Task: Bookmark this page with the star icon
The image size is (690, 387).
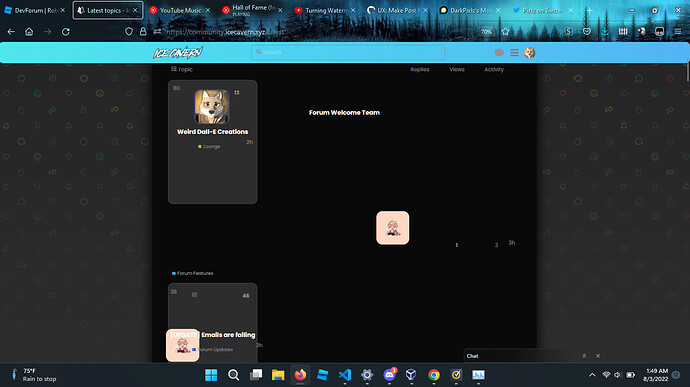Action: coord(505,32)
